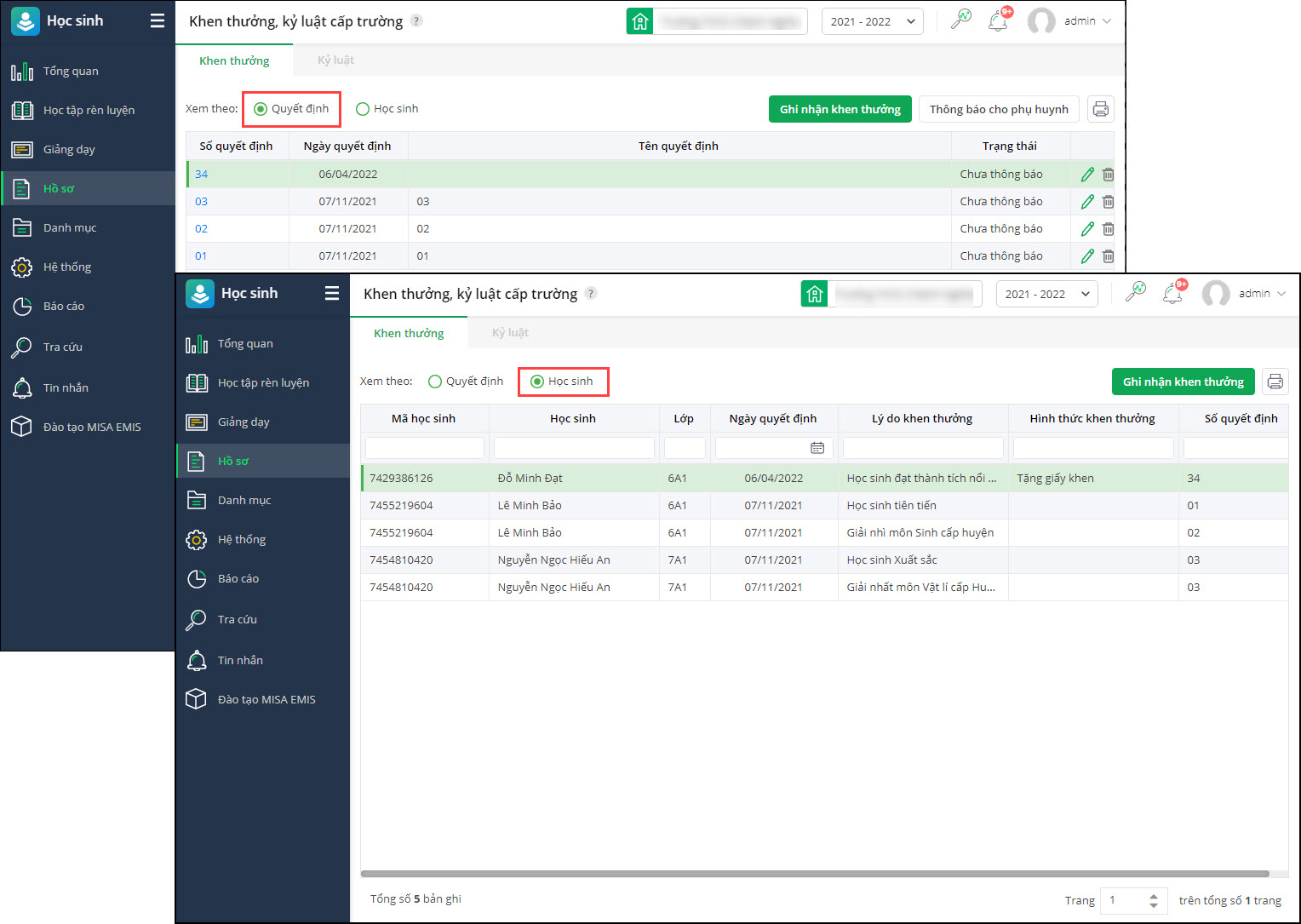Screen dimensions: 1301x924
Task: Switch to the Kỷ luật tab in the lower window
Action: coord(510,333)
